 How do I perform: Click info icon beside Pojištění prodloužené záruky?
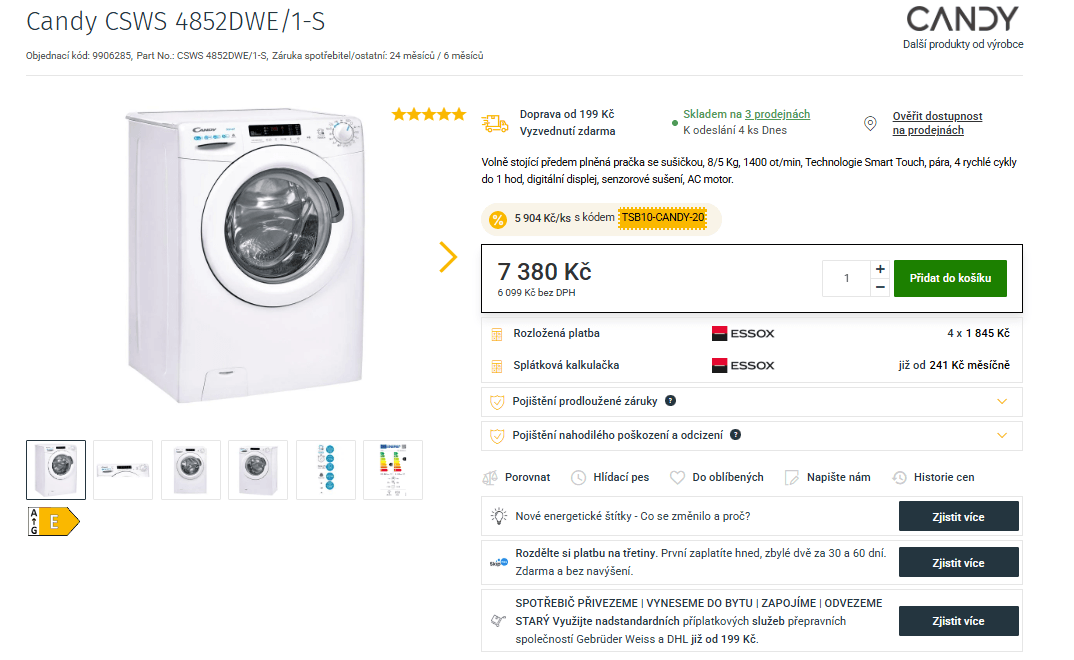[x=671, y=401]
